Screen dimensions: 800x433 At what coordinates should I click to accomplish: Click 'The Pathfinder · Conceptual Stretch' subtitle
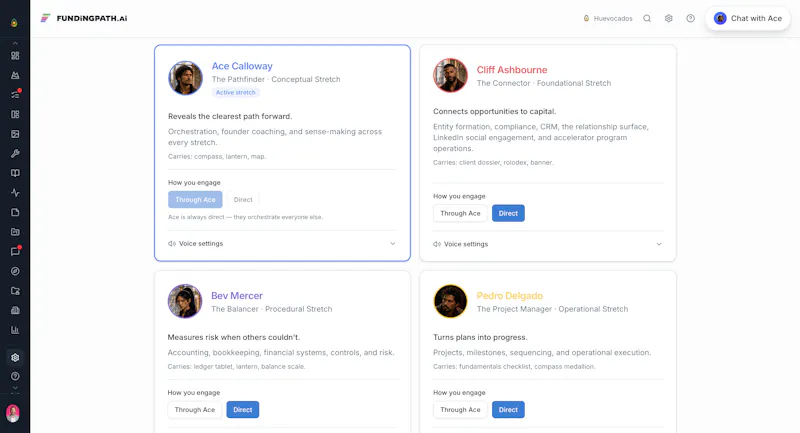(276, 80)
